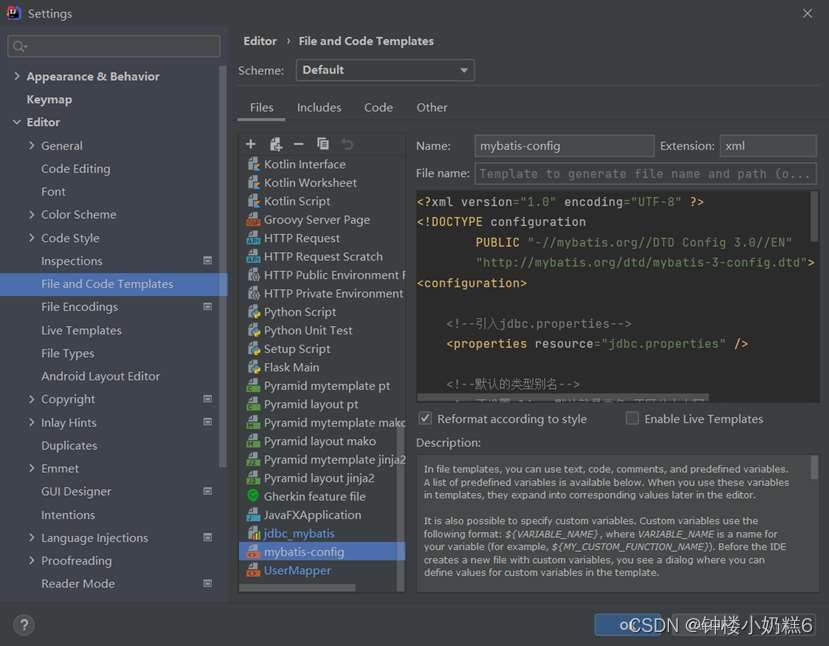Select the UserMapper template icon
Viewport: 829px width, 646px height.
(x=254, y=570)
